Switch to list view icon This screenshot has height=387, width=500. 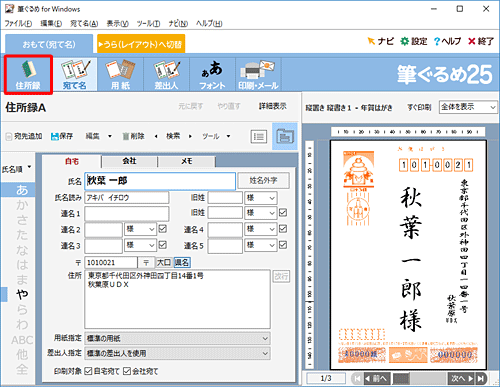(x=259, y=137)
